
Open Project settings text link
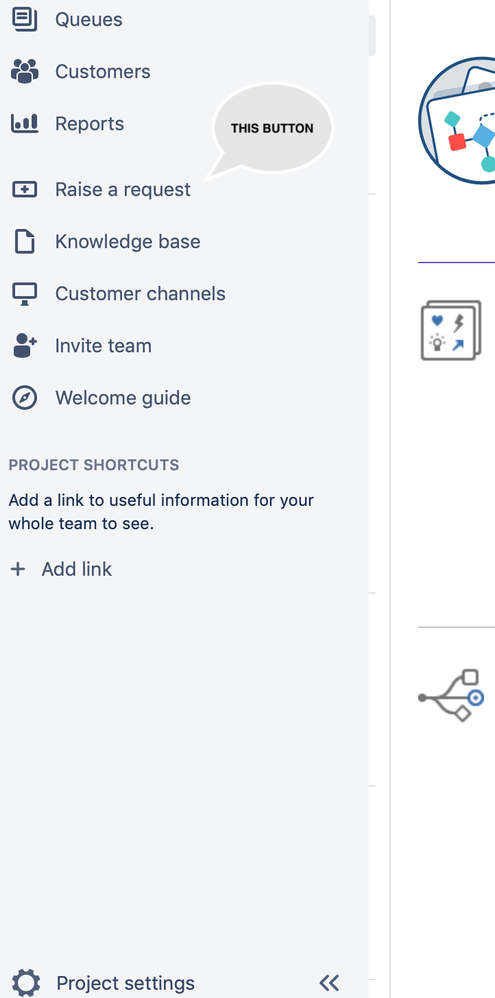point(125,983)
